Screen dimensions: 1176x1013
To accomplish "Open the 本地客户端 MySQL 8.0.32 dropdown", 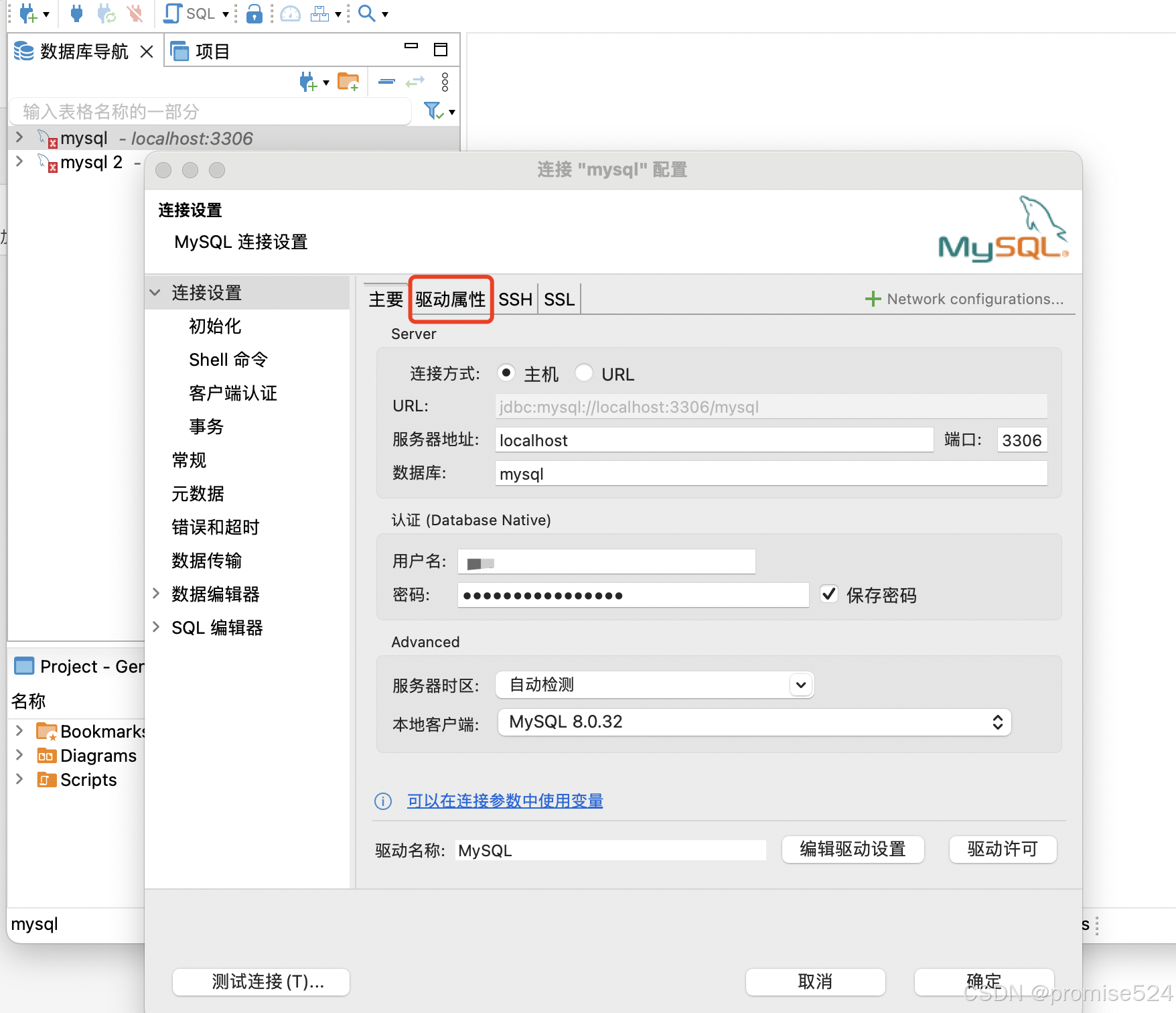I will point(754,722).
